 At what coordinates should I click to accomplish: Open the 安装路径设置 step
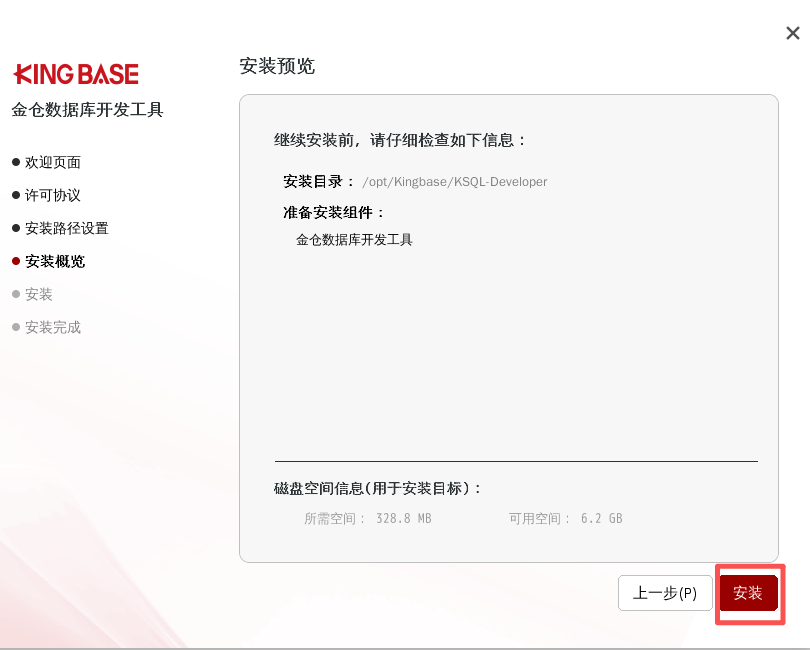pos(67,228)
